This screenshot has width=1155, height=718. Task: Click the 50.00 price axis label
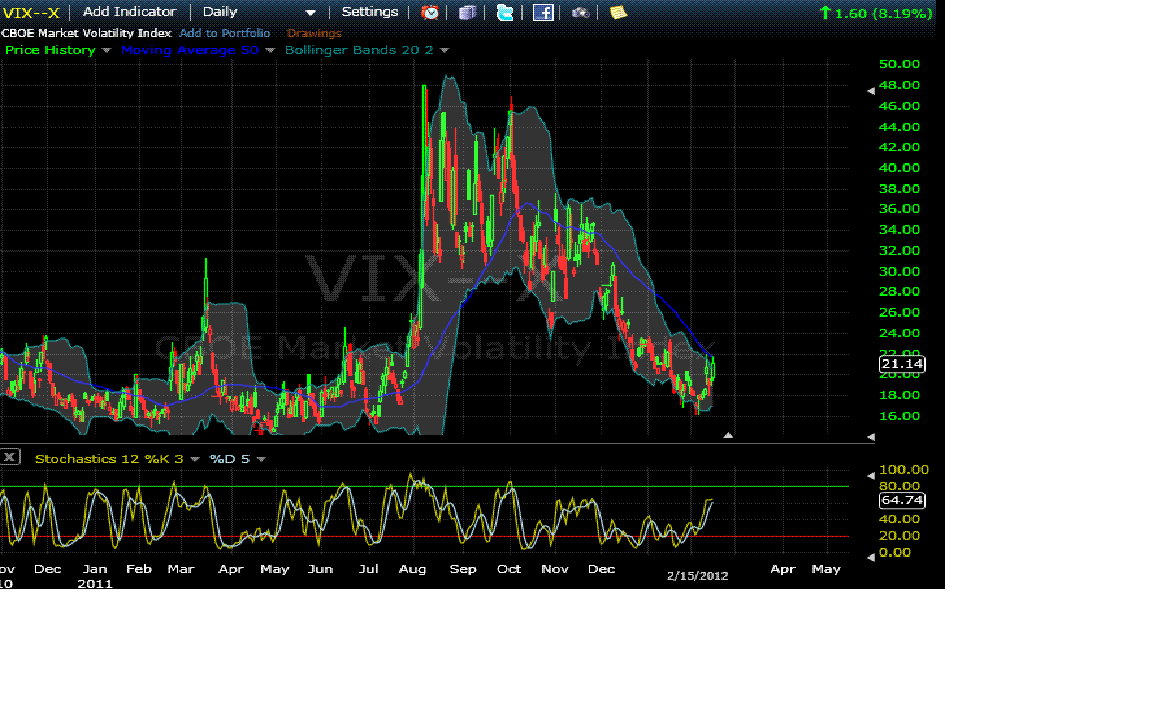899,64
